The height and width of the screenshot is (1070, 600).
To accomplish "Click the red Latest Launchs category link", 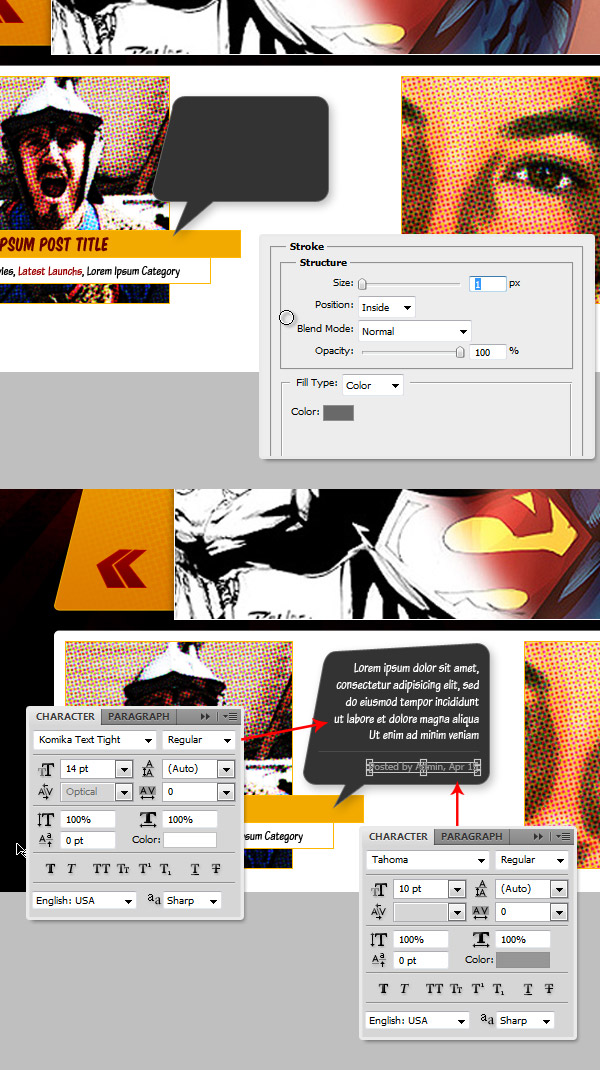I will (50, 271).
